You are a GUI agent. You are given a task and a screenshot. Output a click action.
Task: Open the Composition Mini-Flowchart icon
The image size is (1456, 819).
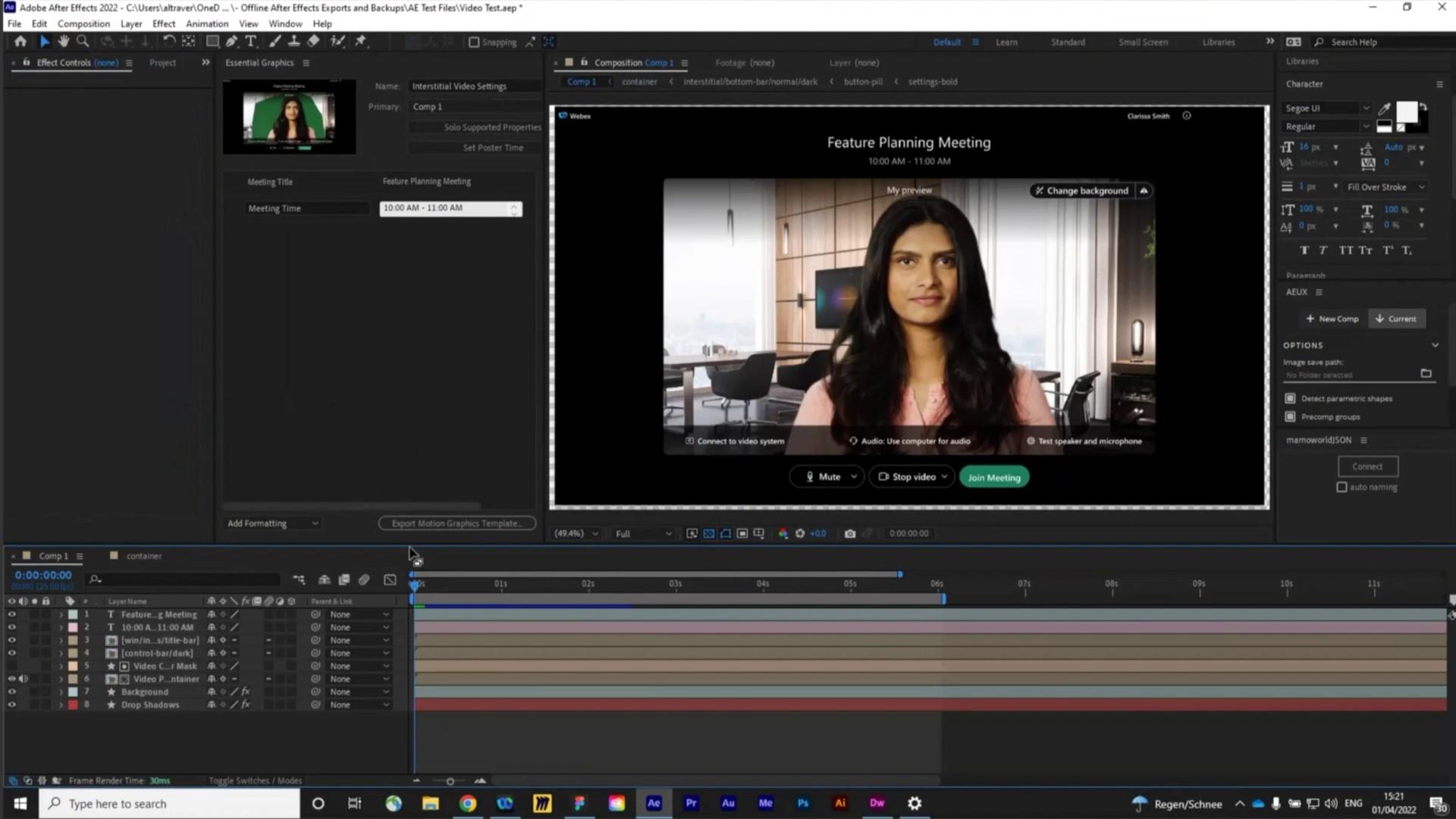point(299,580)
